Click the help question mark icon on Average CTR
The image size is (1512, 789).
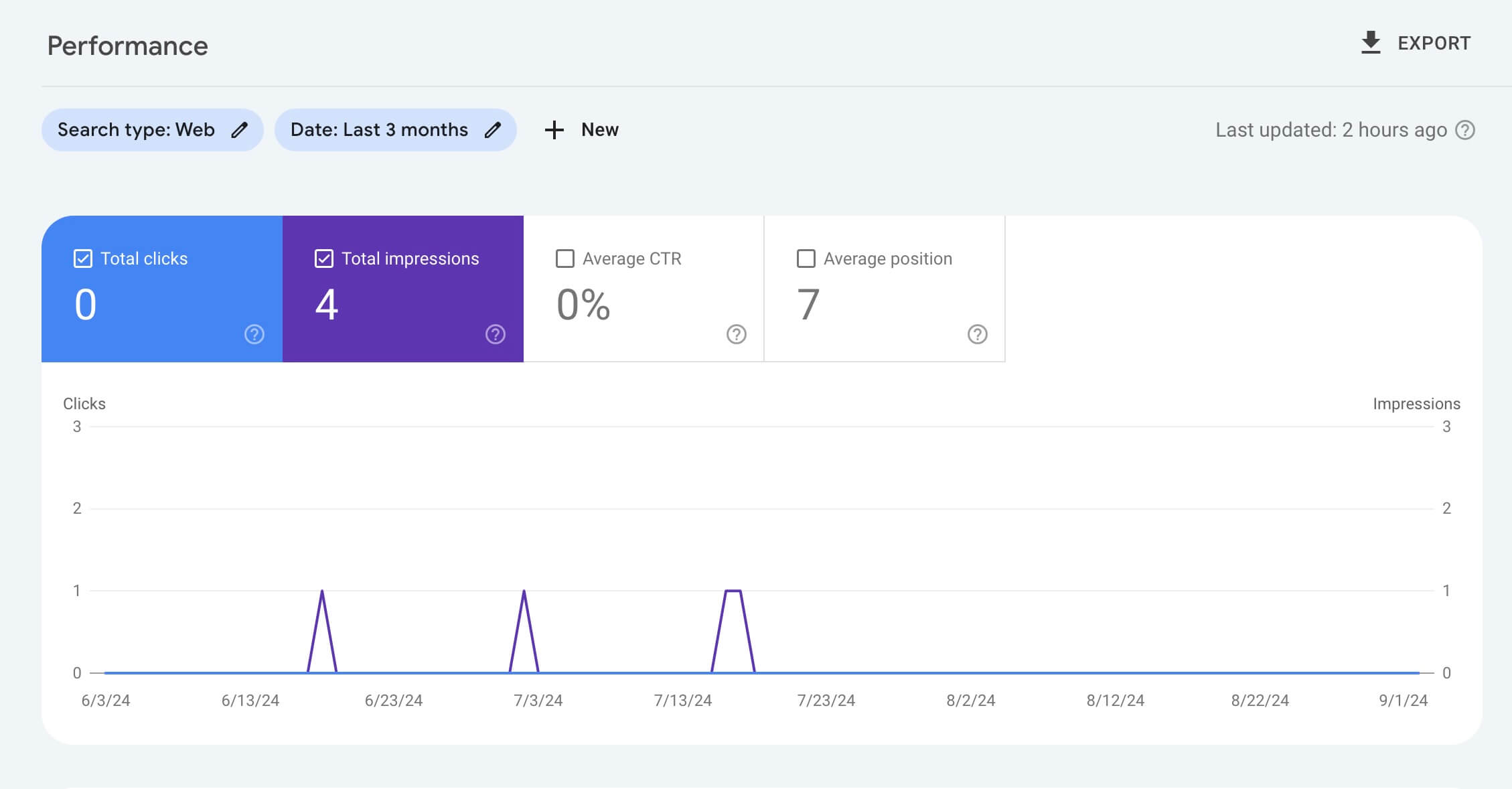[736, 334]
